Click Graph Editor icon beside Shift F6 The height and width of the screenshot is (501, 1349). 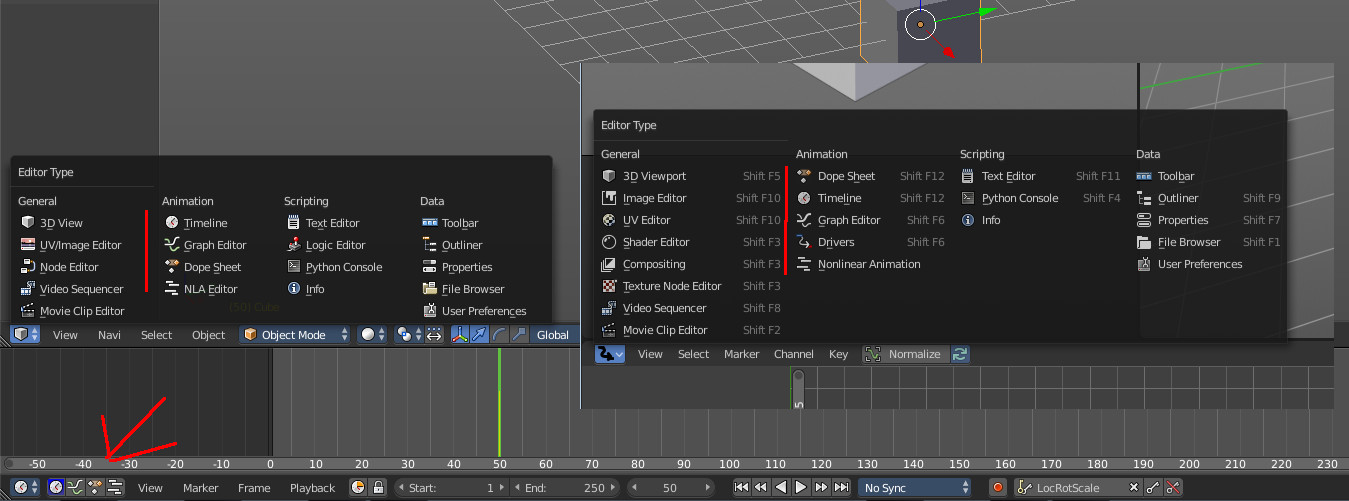pyautogui.click(x=804, y=220)
